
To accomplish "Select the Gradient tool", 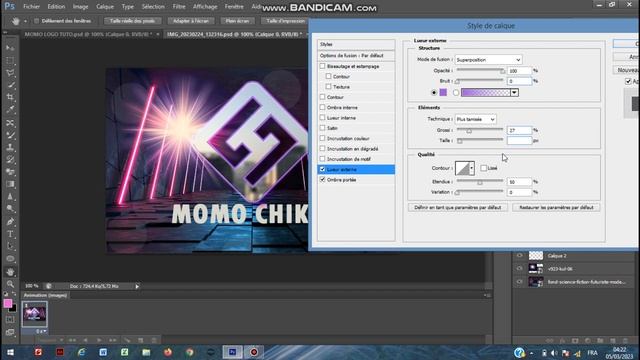I will click(x=10, y=184).
